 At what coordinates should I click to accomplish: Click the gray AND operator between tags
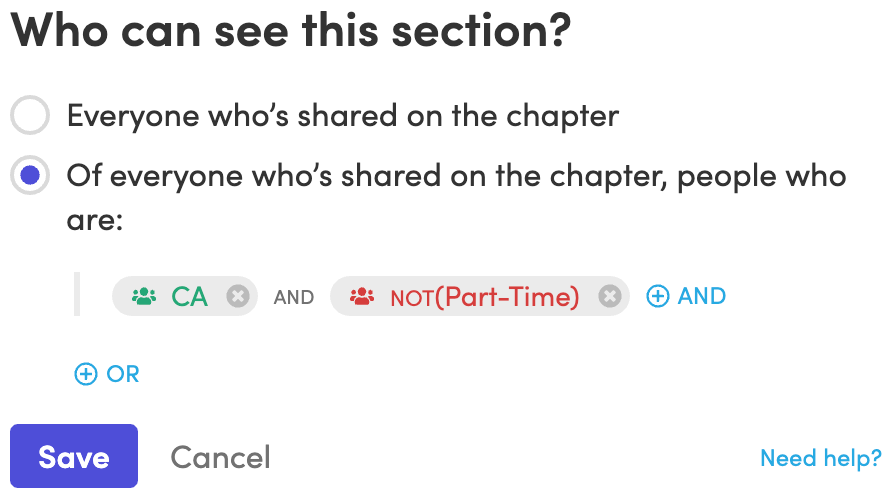coord(294,297)
